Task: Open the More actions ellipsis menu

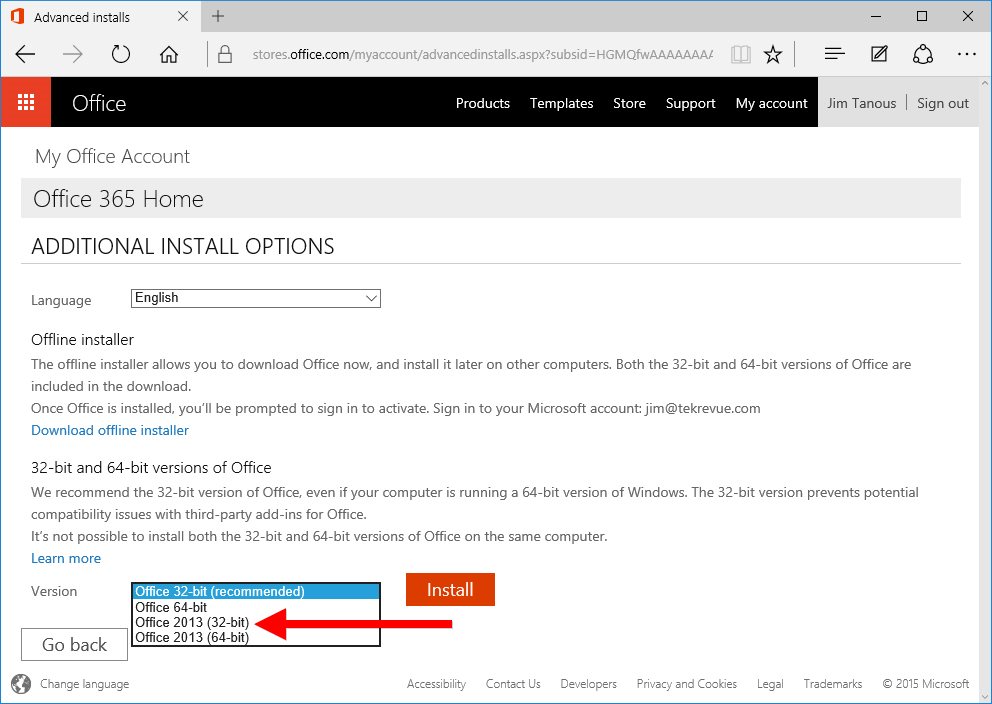Action: point(967,54)
